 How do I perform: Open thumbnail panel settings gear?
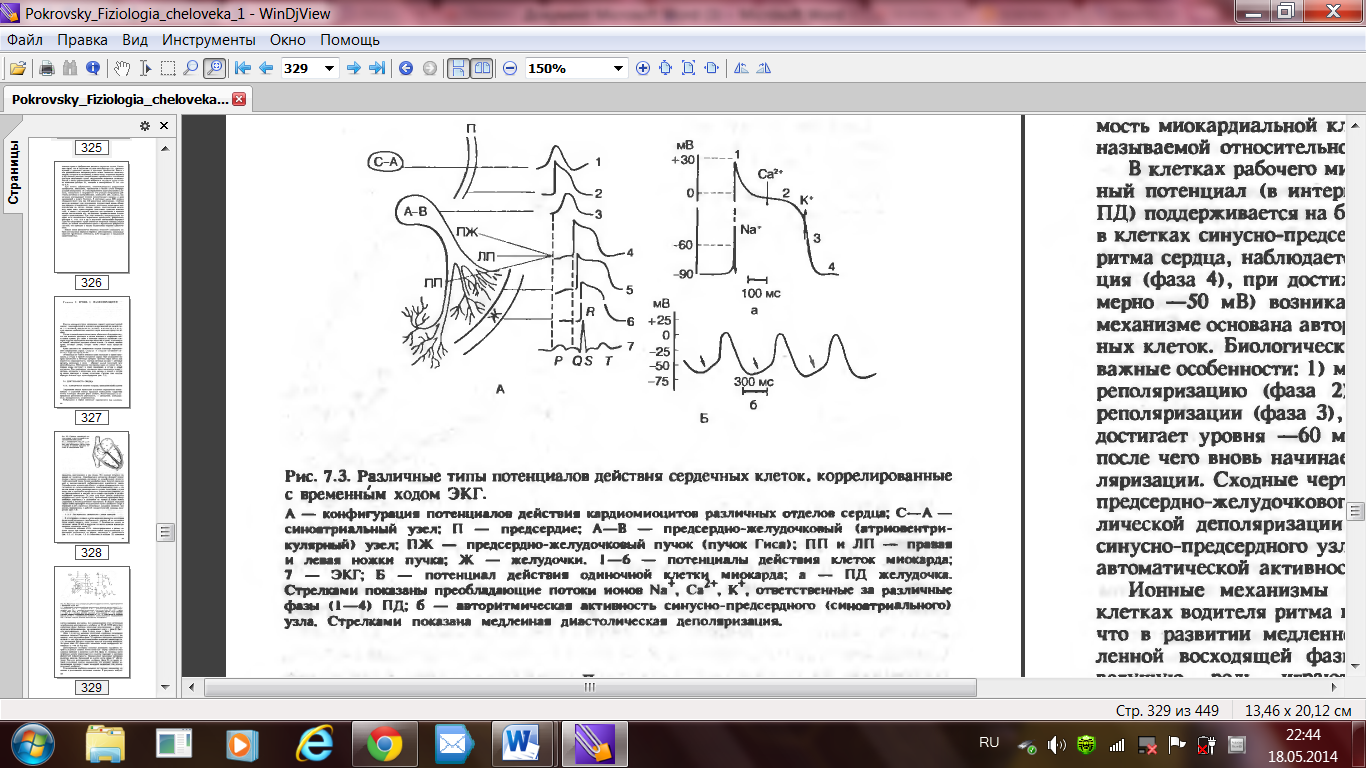click(x=145, y=126)
